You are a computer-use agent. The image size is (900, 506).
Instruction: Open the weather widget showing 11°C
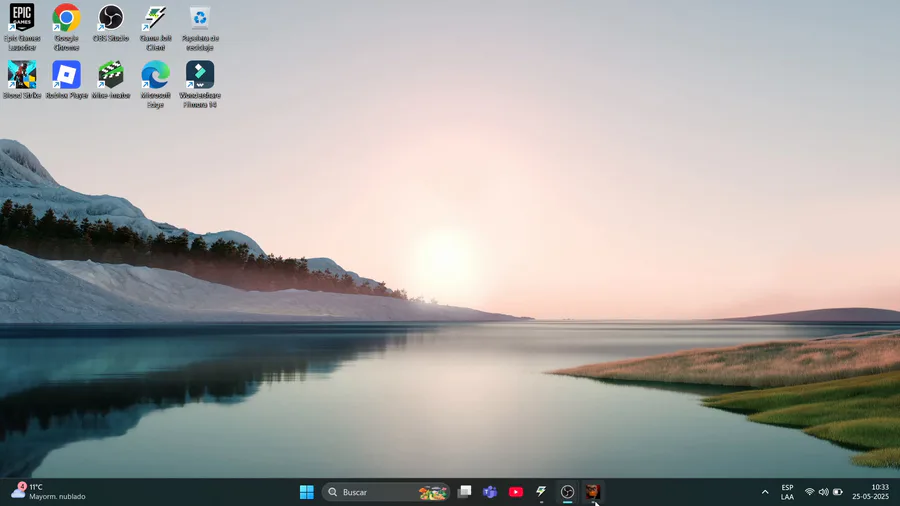point(48,492)
